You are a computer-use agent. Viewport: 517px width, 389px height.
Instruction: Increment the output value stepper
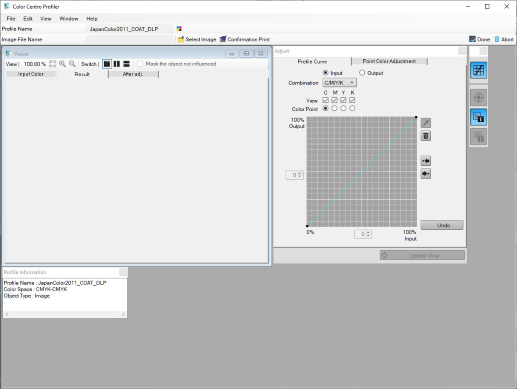[300, 173]
